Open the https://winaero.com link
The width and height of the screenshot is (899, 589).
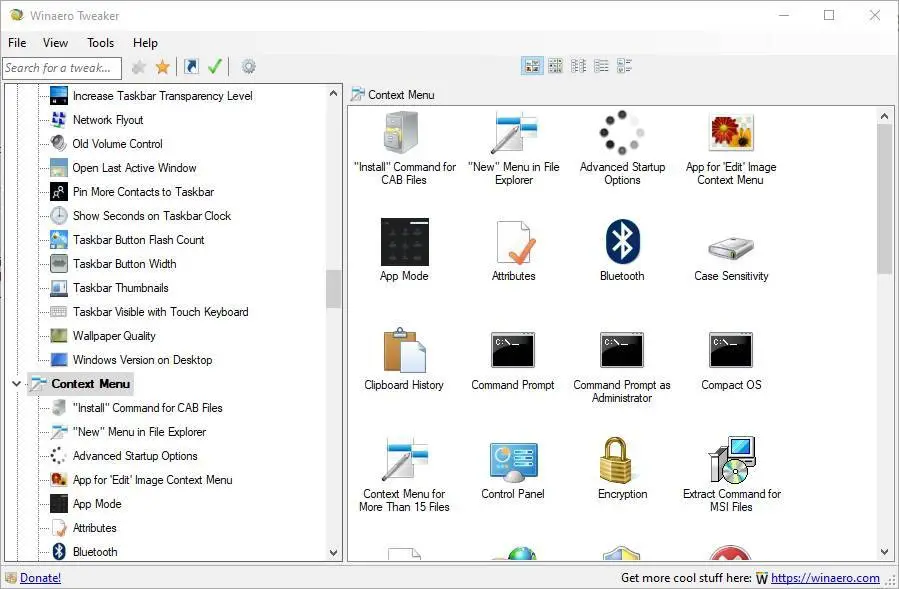825,578
